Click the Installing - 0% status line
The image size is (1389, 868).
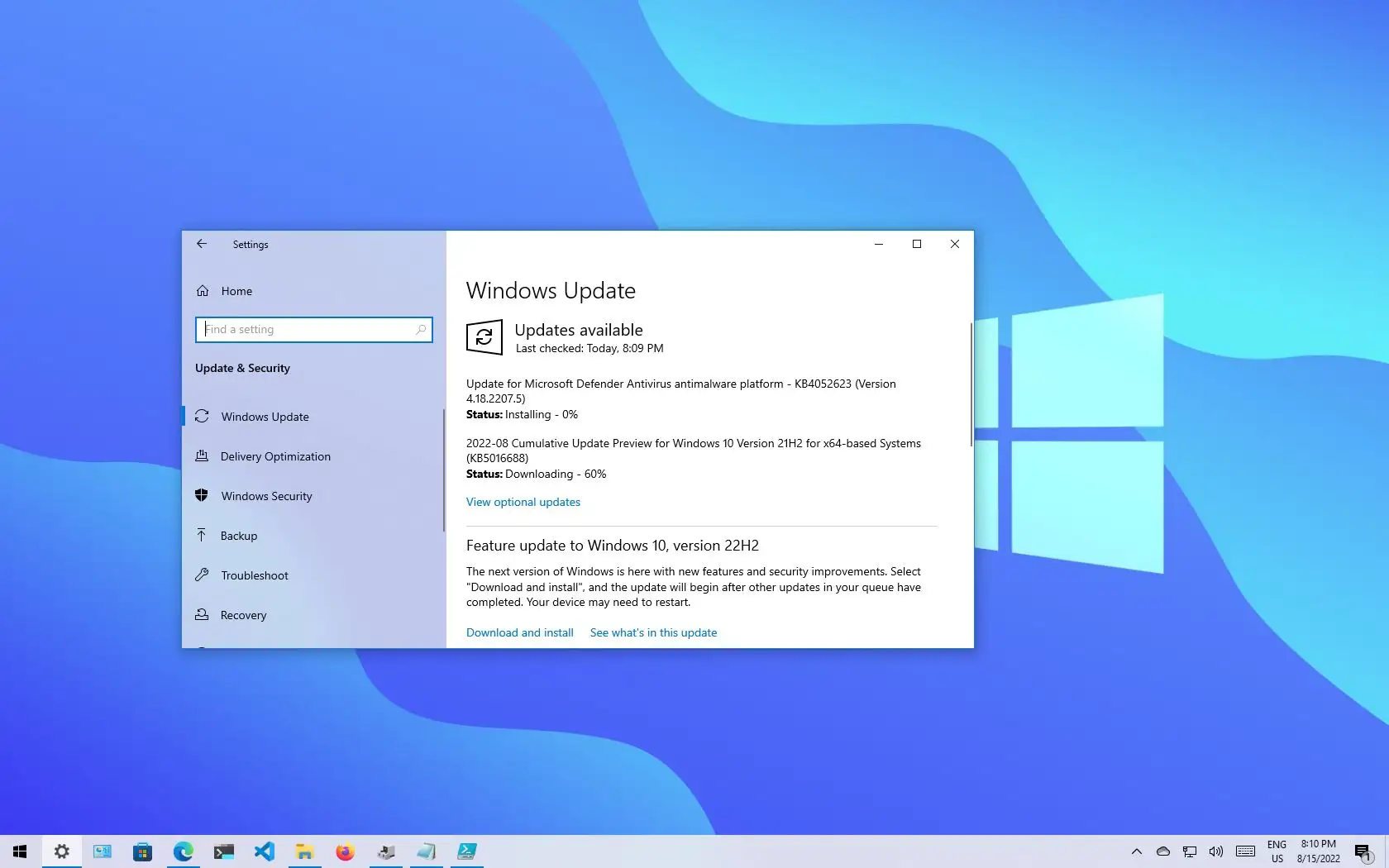click(522, 414)
